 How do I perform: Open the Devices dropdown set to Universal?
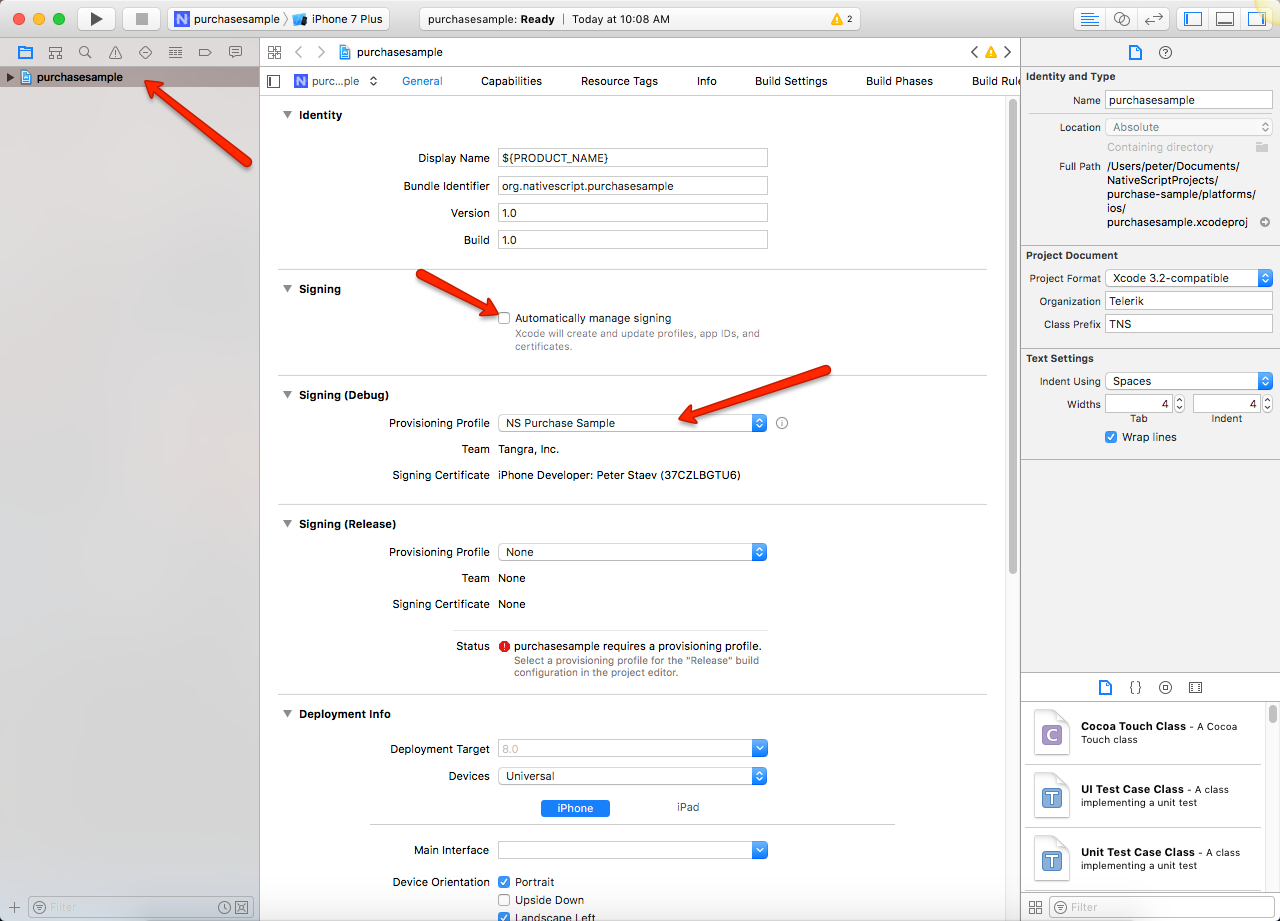click(x=632, y=776)
